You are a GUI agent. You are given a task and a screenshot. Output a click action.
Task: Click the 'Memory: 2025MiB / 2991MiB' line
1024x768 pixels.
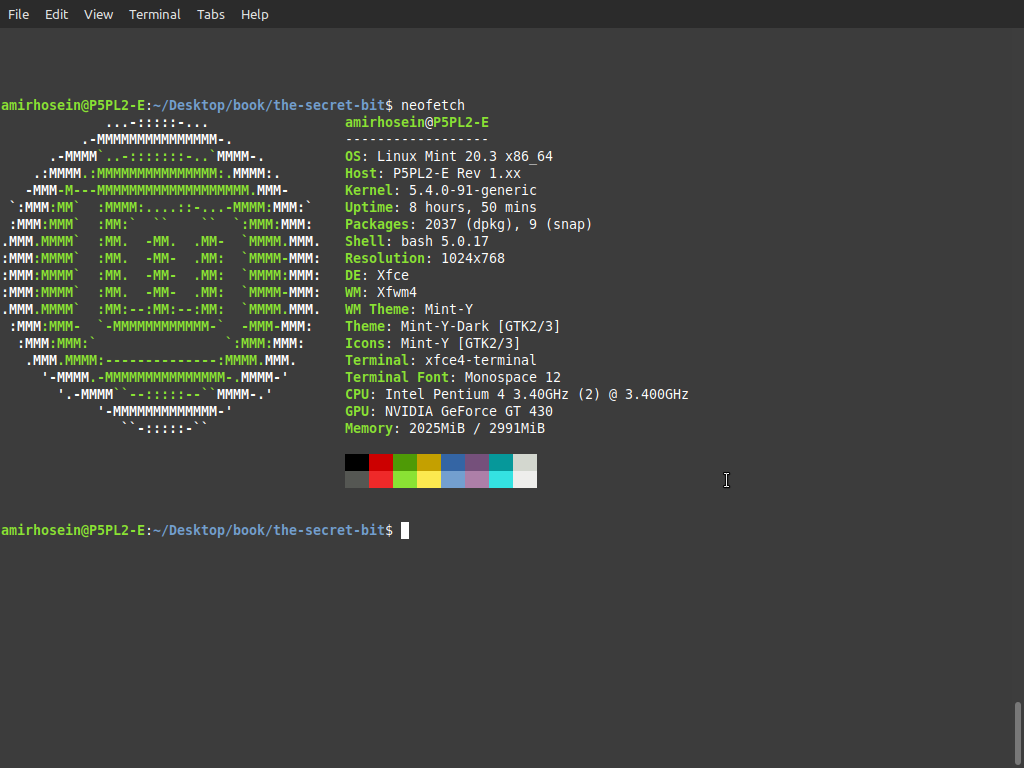445,428
